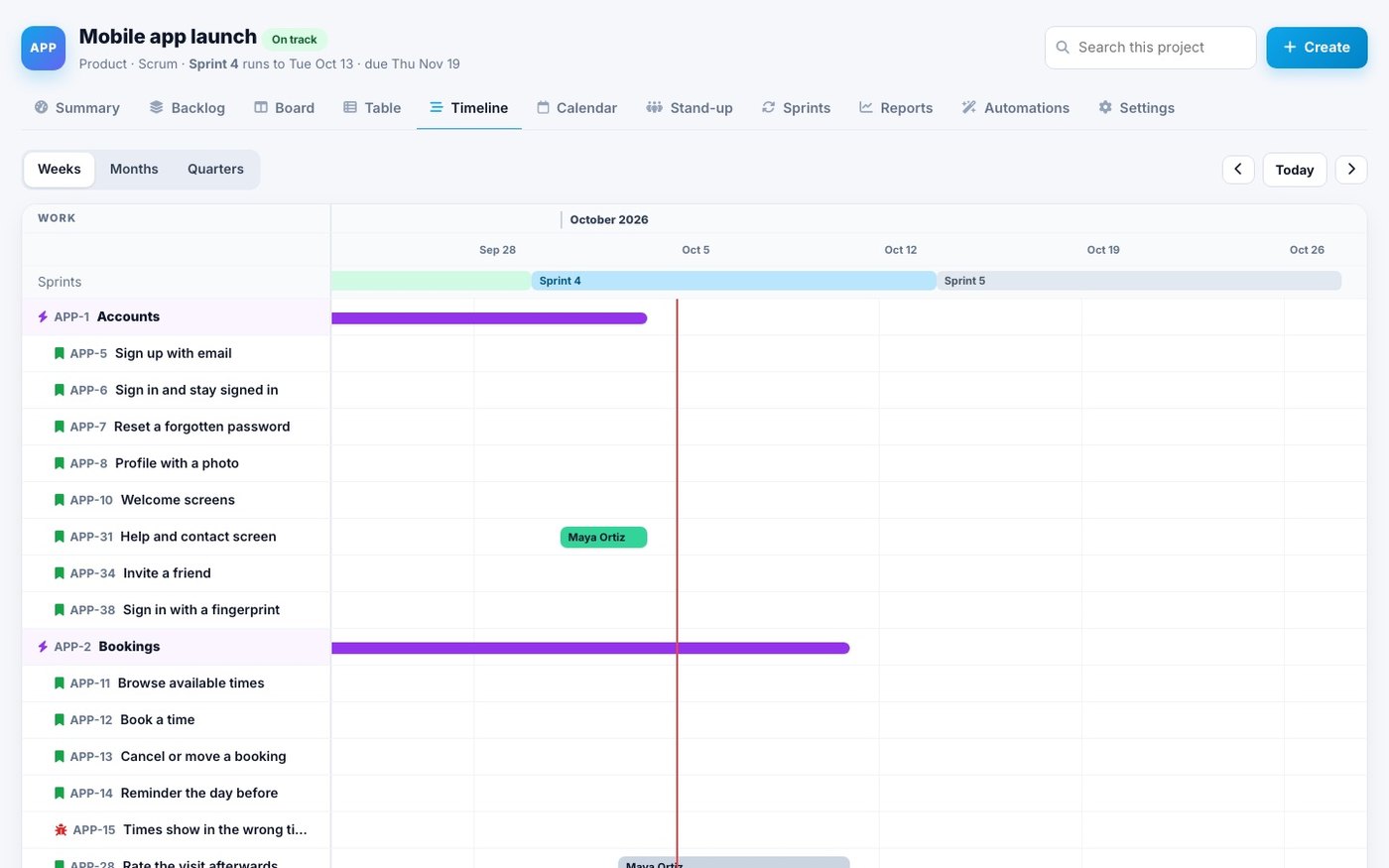Viewport: 1389px width, 868px height.
Task: Click the Create button
Action: click(x=1317, y=48)
